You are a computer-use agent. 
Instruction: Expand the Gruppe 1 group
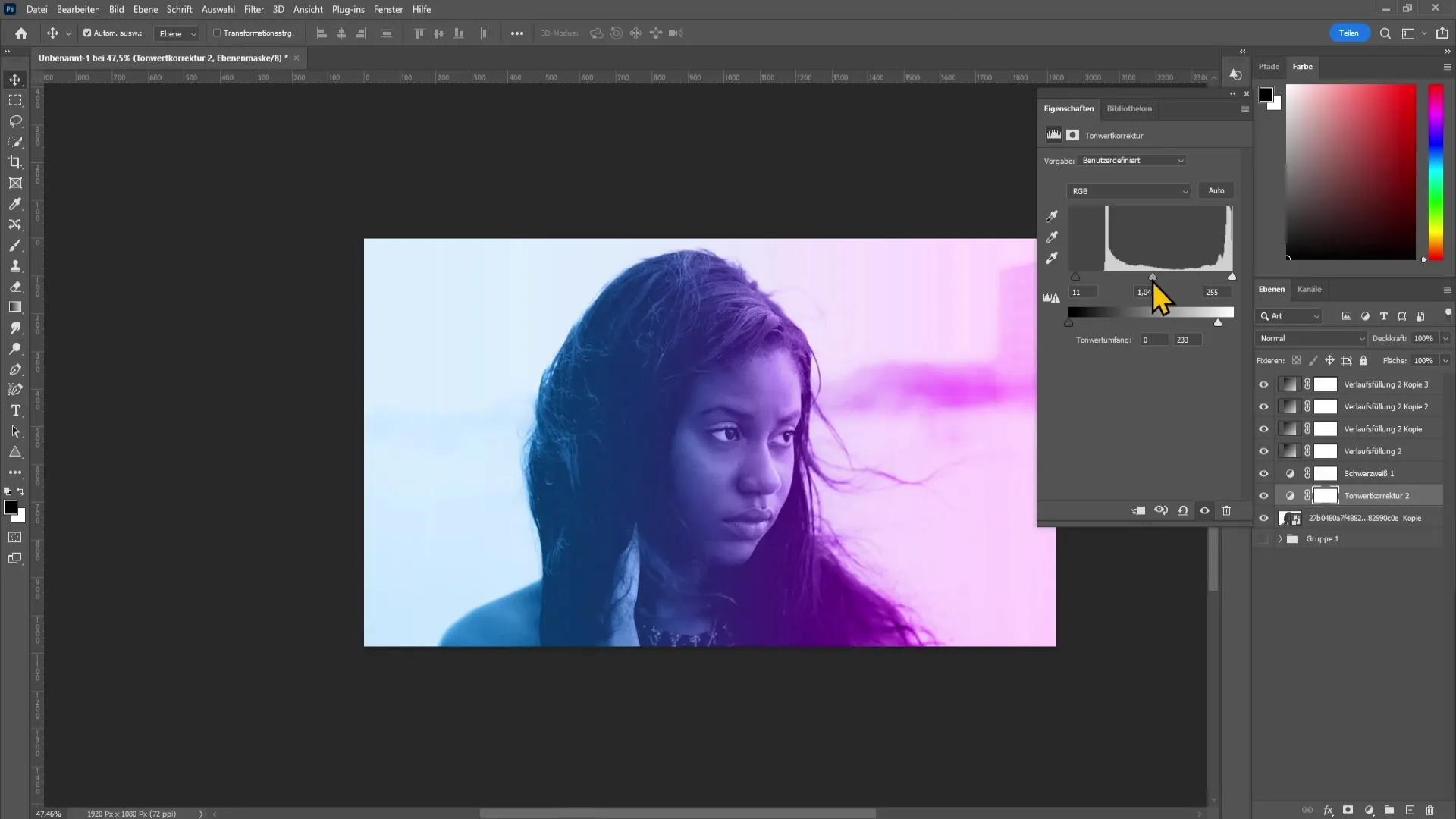pos(1280,539)
